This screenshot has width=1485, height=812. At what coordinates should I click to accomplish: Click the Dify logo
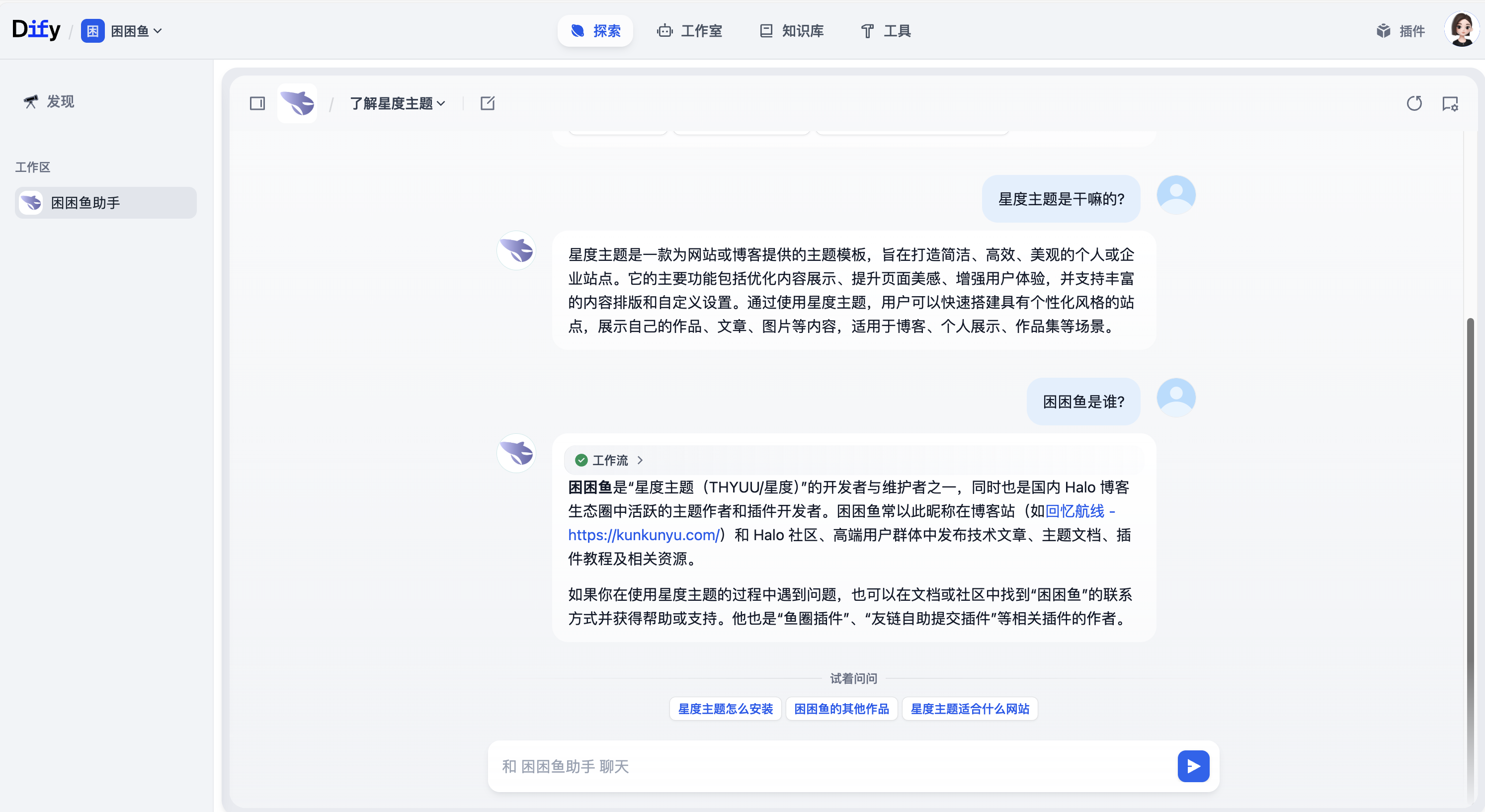(36, 29)
